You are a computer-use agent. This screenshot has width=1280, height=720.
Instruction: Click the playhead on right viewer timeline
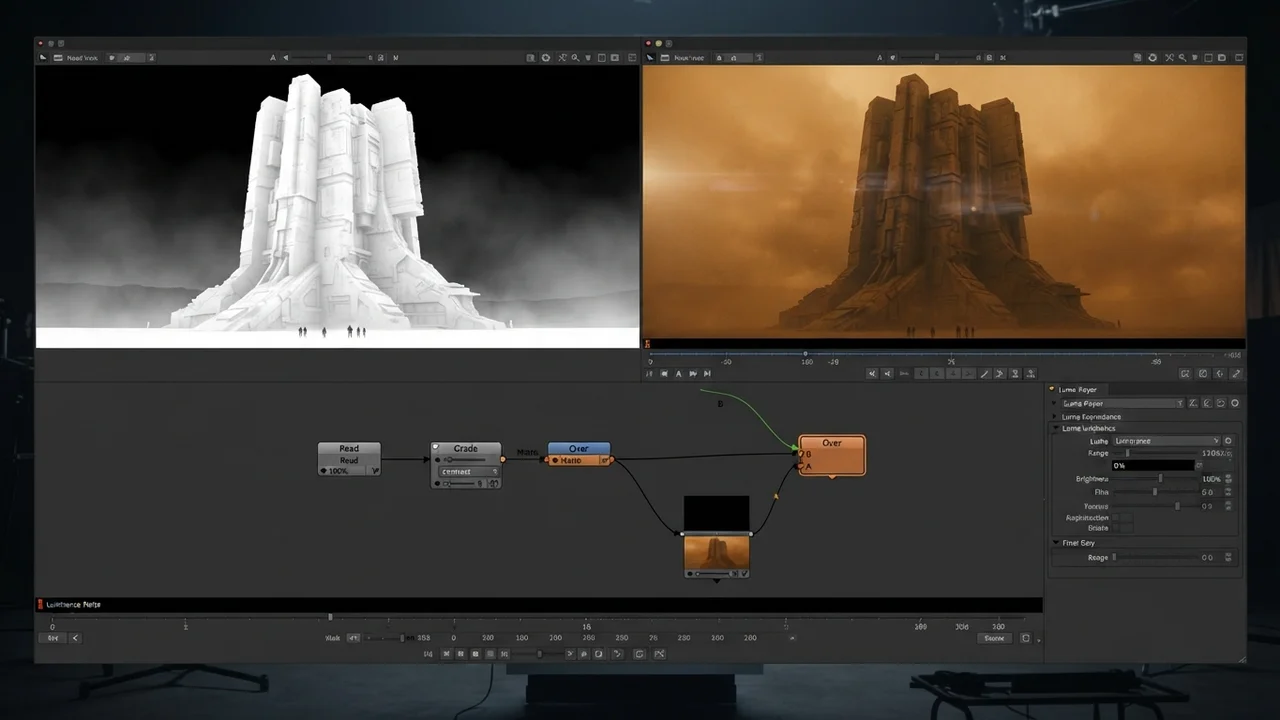click(805, 353)
